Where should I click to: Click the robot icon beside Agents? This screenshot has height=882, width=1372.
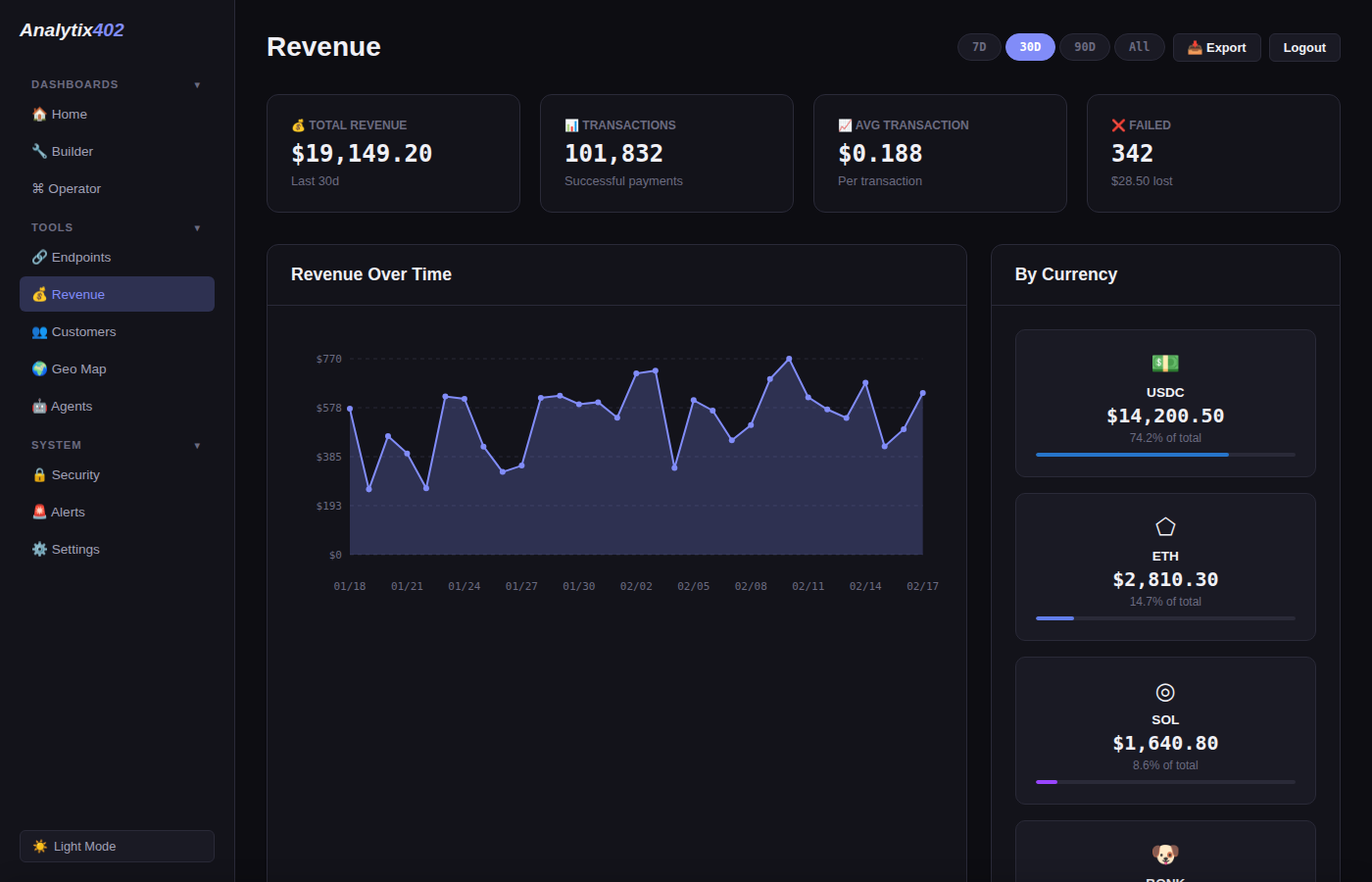tap(39, 407)
